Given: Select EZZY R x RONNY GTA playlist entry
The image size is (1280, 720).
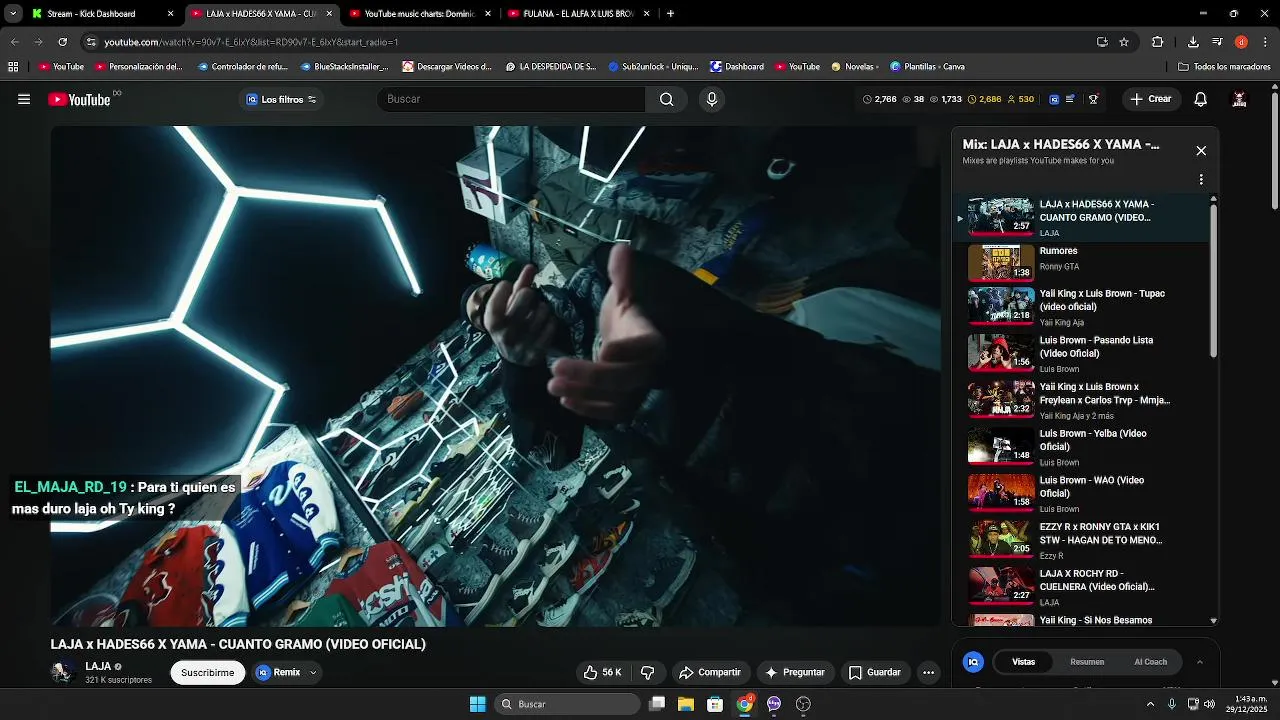Looking at the screenshot, I should pyautogui.click(x=1081, y=541).
